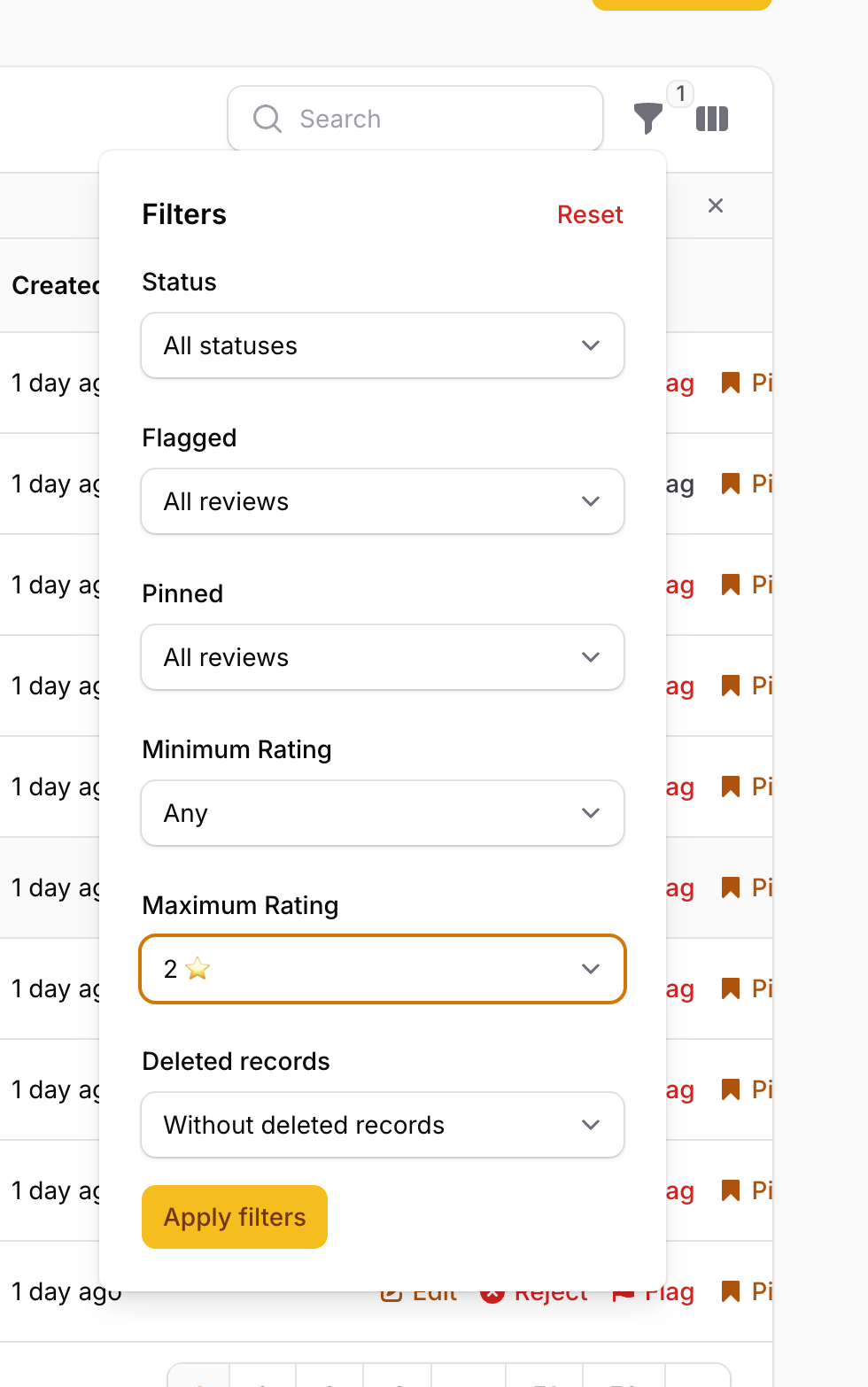The height and width of the screenshot is (1387, 868).
Task: Open the Minimum Rating dropdown
Action: [383, 813]
